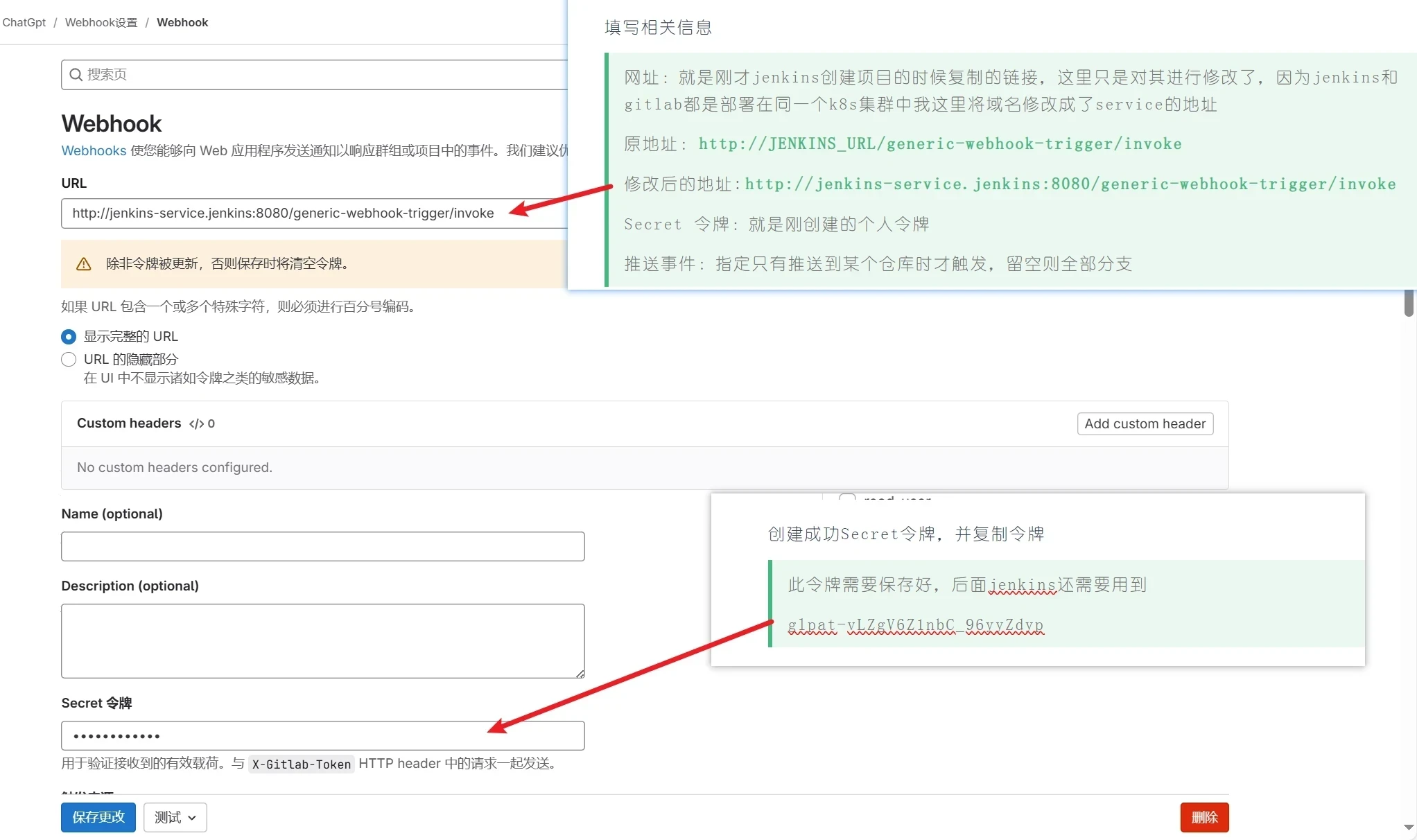1417x840 pixels.
Task: Click the code brackets icon beside Custom headers
Action: pos(196,423)
